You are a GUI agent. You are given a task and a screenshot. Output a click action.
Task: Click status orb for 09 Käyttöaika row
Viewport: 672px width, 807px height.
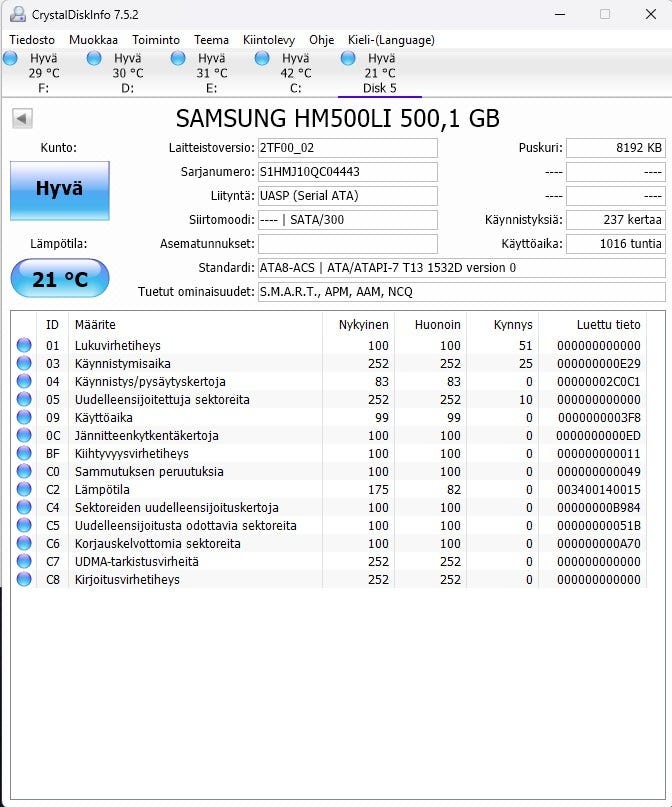click(x=24, y=417)
